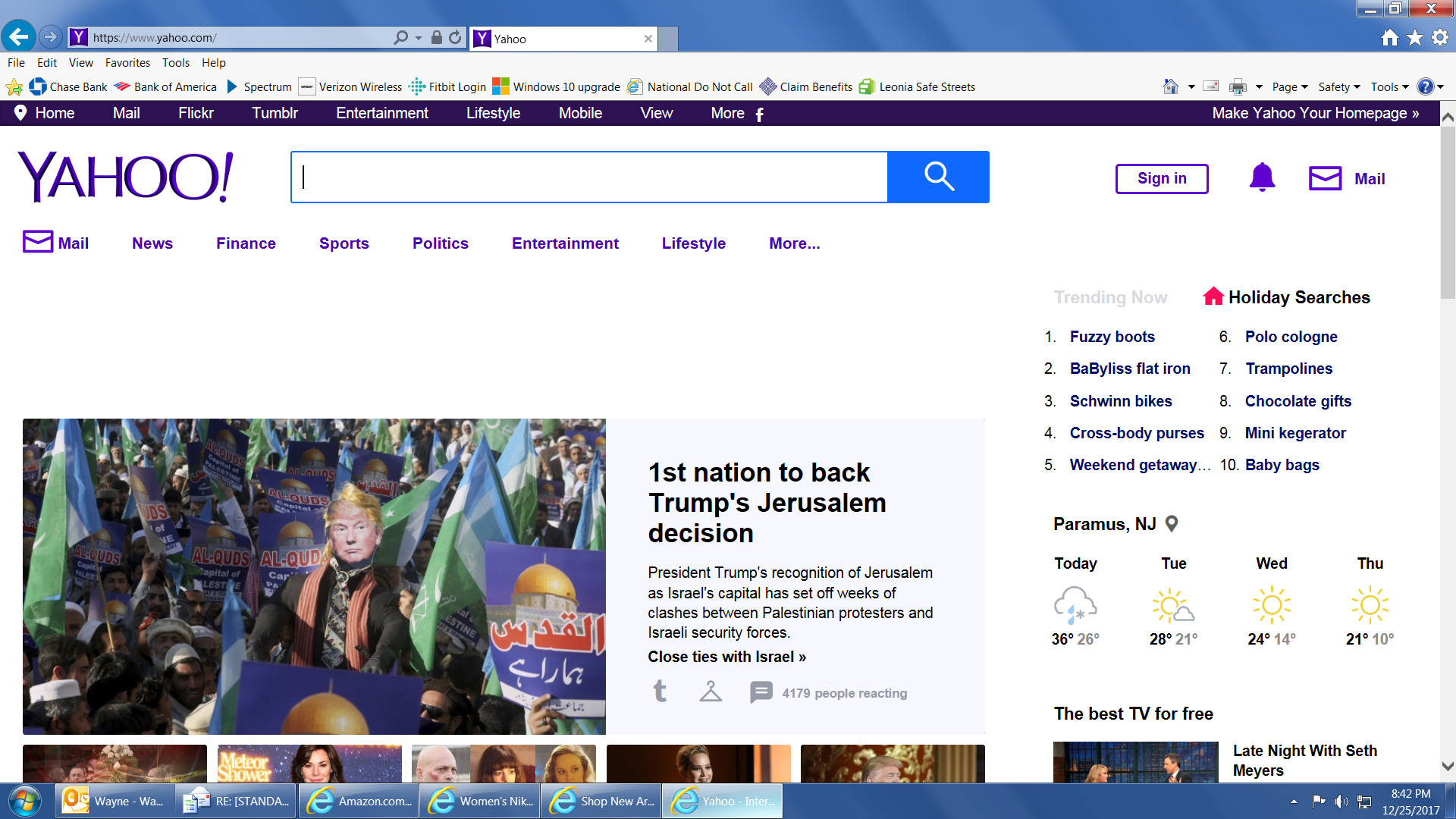Open the View menu in menu bar
This screenshot has height=819, width=1456.
click(x=80, y=63)
